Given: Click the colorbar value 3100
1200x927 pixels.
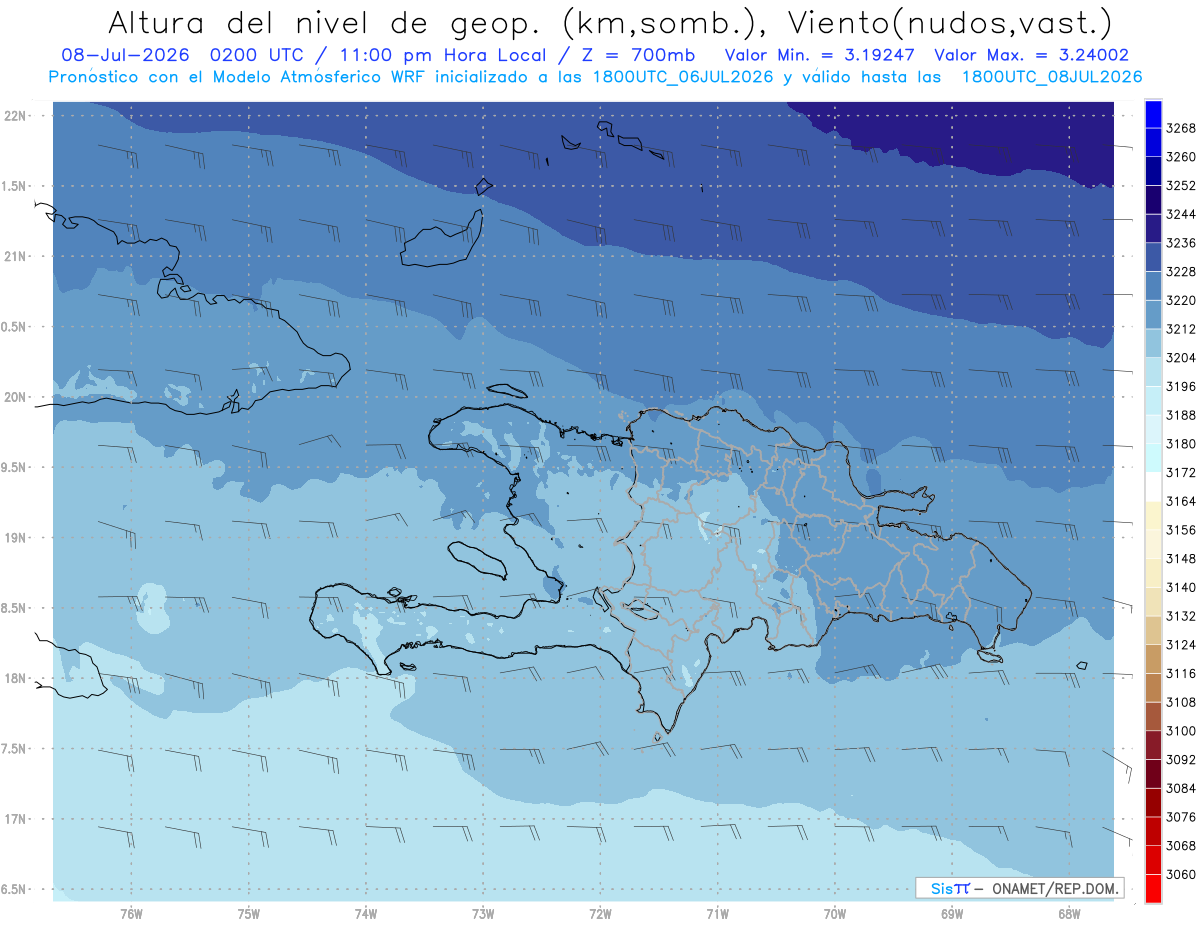Looking at the screenshot, I should 1180,731.
